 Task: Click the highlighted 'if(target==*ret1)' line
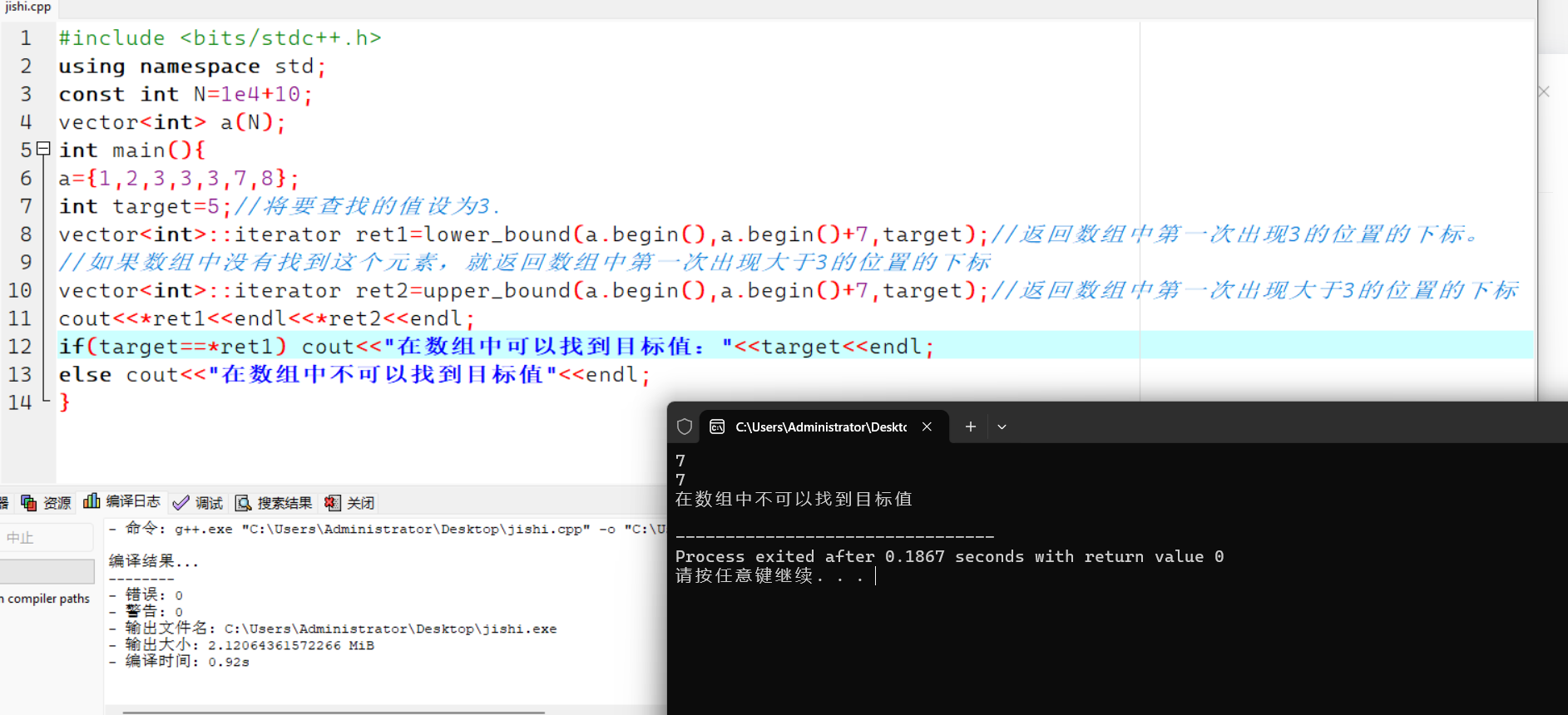[497, 347]
